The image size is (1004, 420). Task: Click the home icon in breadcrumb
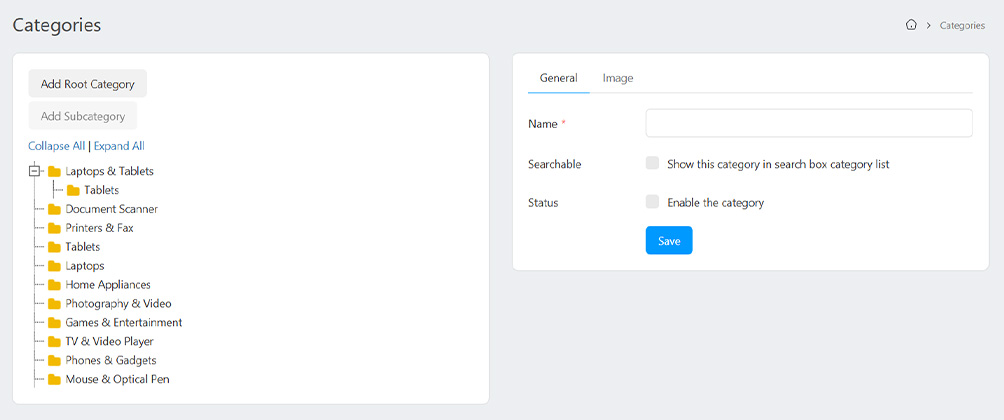(911, 25)
